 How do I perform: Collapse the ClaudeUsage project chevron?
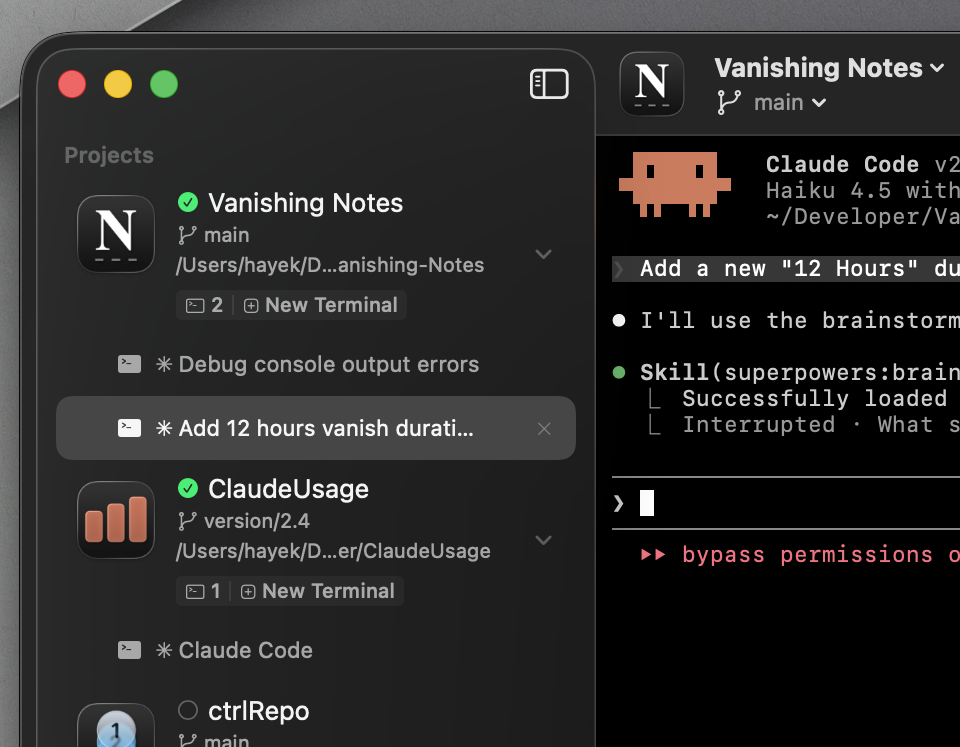pos(544,540)
